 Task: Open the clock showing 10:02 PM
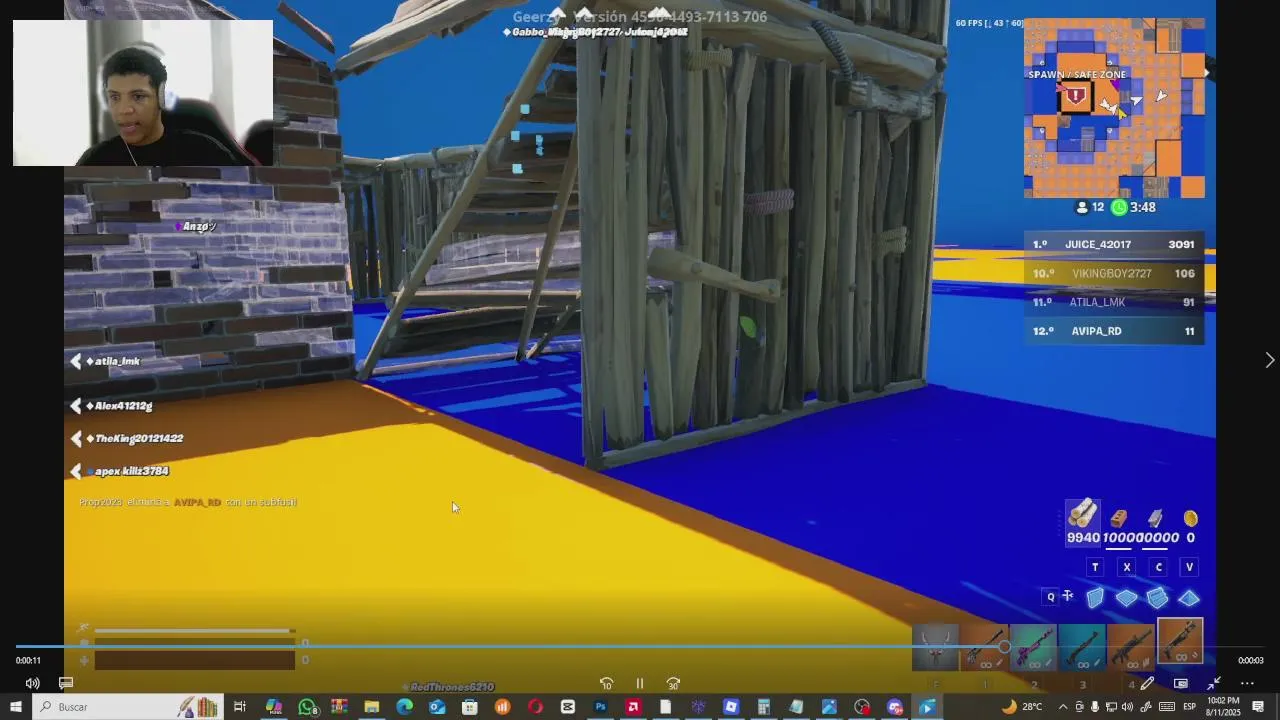pos(1224,706)
